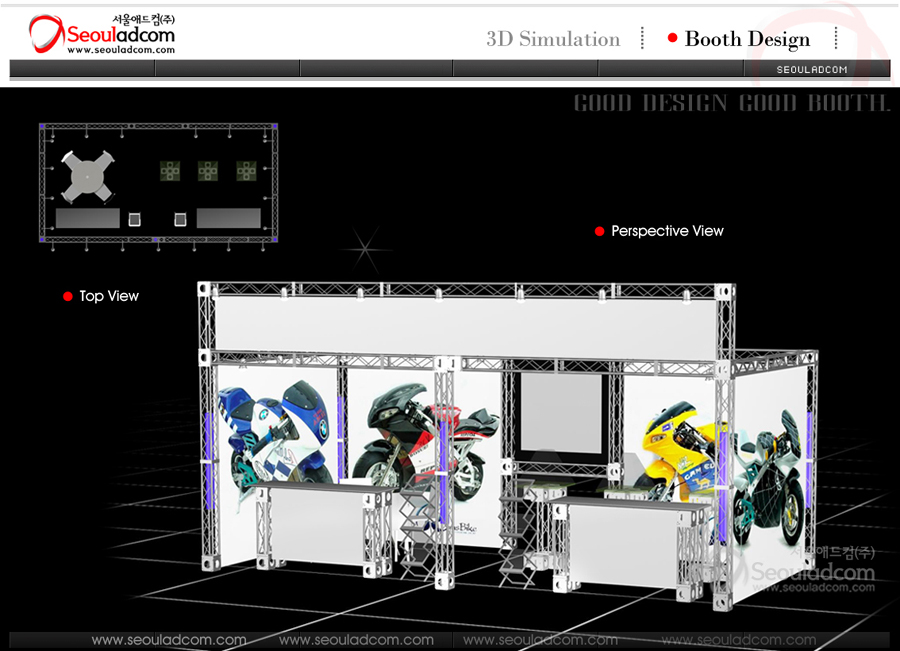Click the sparkle star on the black background

click(364, 245)
